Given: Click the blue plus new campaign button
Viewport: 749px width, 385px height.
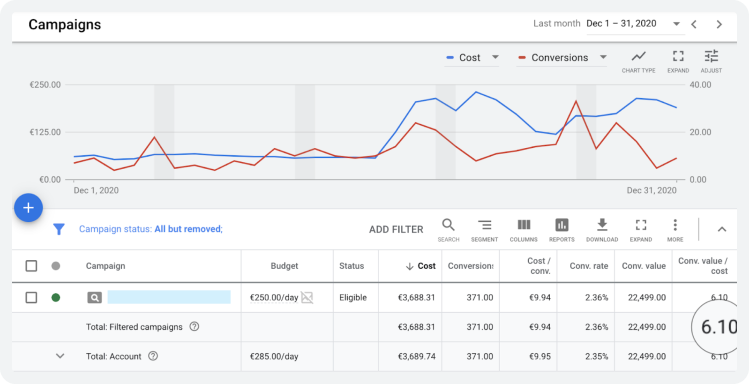Looking at the screenshot, I should coord(28,208).
